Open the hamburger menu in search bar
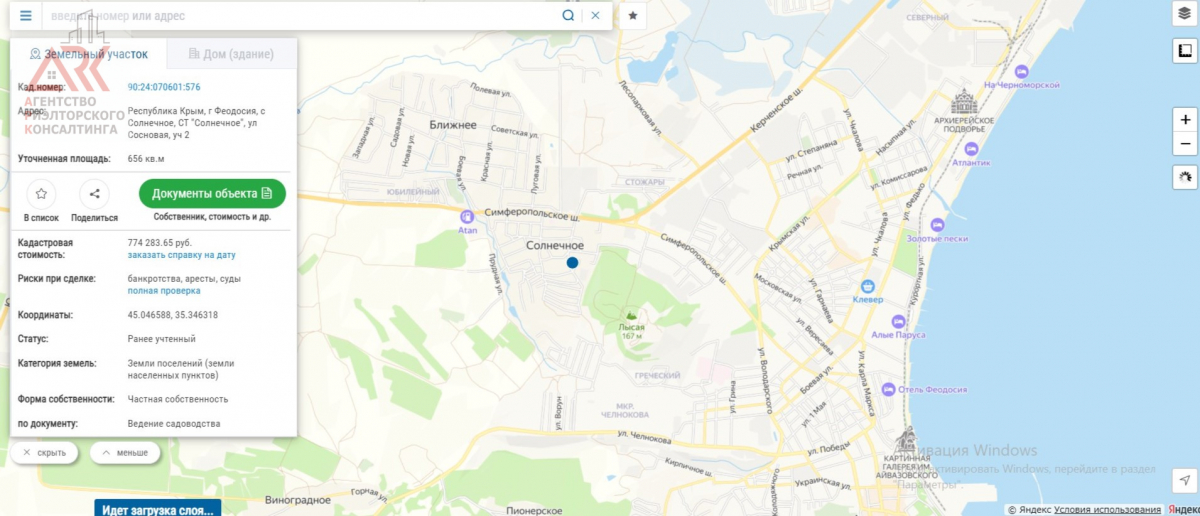This screenshot has width=1200, height=516. [26, 16]
